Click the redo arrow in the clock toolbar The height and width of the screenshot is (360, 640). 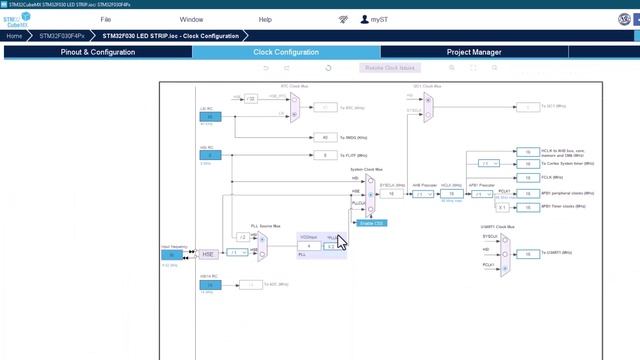click(287, 68)
